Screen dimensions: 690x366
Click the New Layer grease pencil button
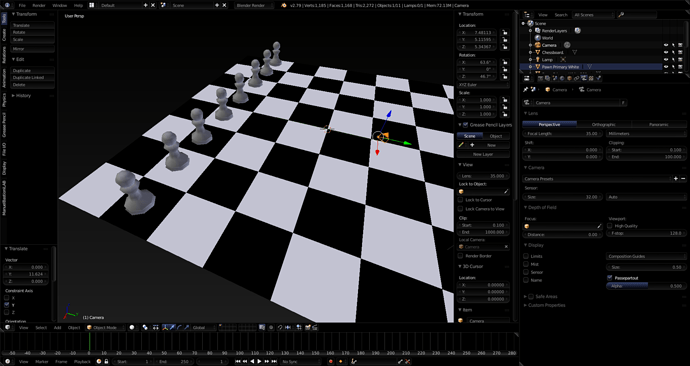point(483,154)
